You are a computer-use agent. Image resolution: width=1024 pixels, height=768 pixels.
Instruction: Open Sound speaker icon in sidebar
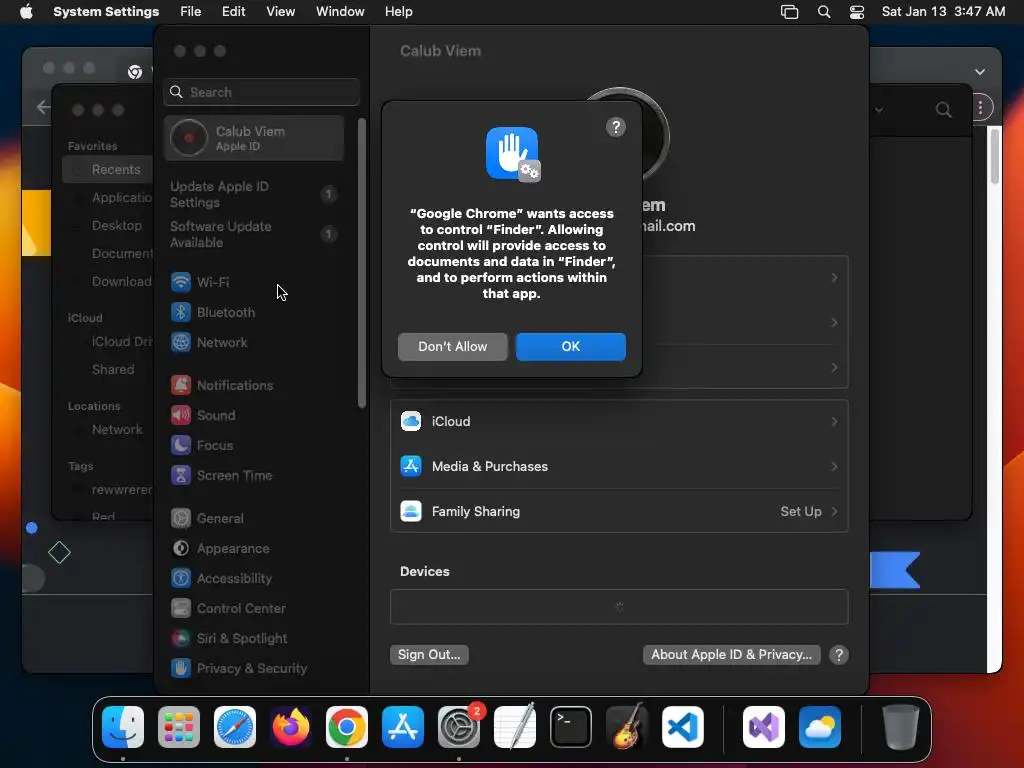[x=181, y=415]
